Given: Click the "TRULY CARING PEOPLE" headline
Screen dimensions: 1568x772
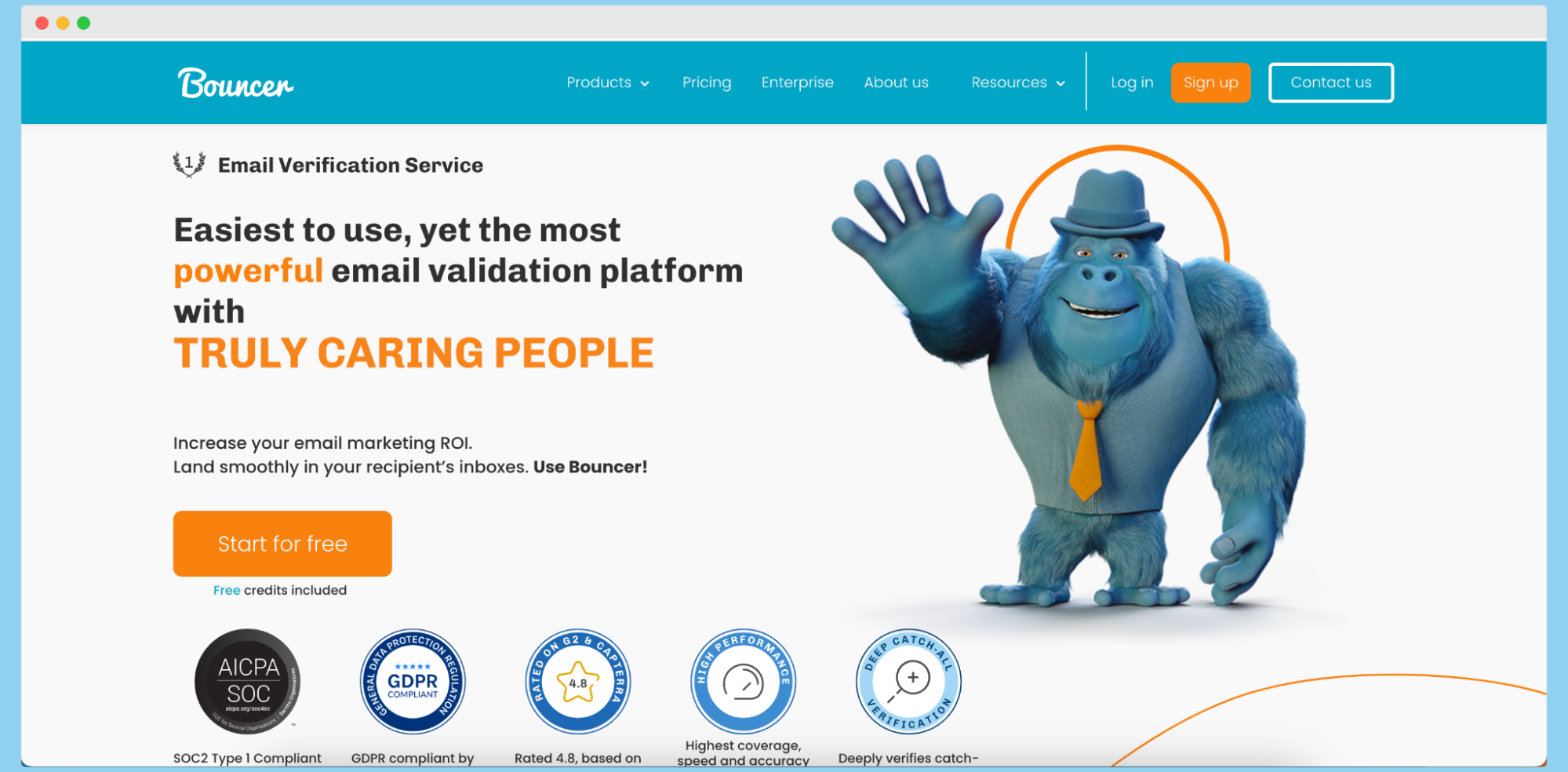Looking at the screenshot, I should tap(413, 353).
